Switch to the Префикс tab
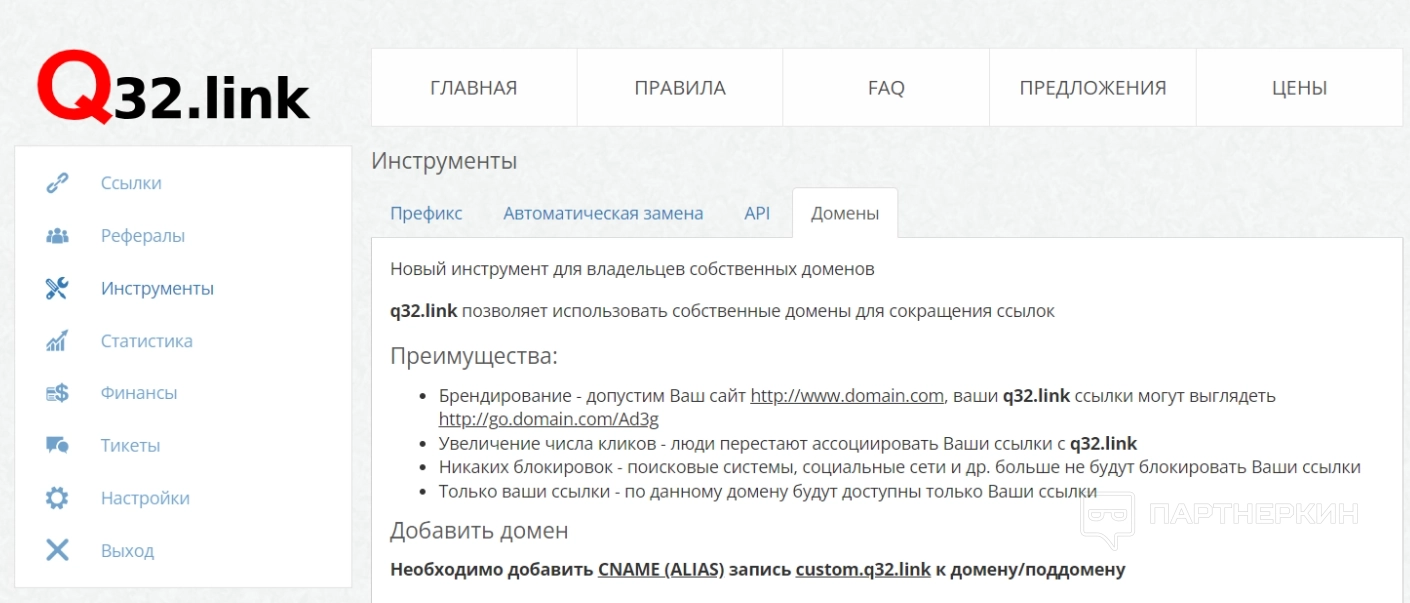This screenshot has height=603, width=1410. [x=426, y=213]
